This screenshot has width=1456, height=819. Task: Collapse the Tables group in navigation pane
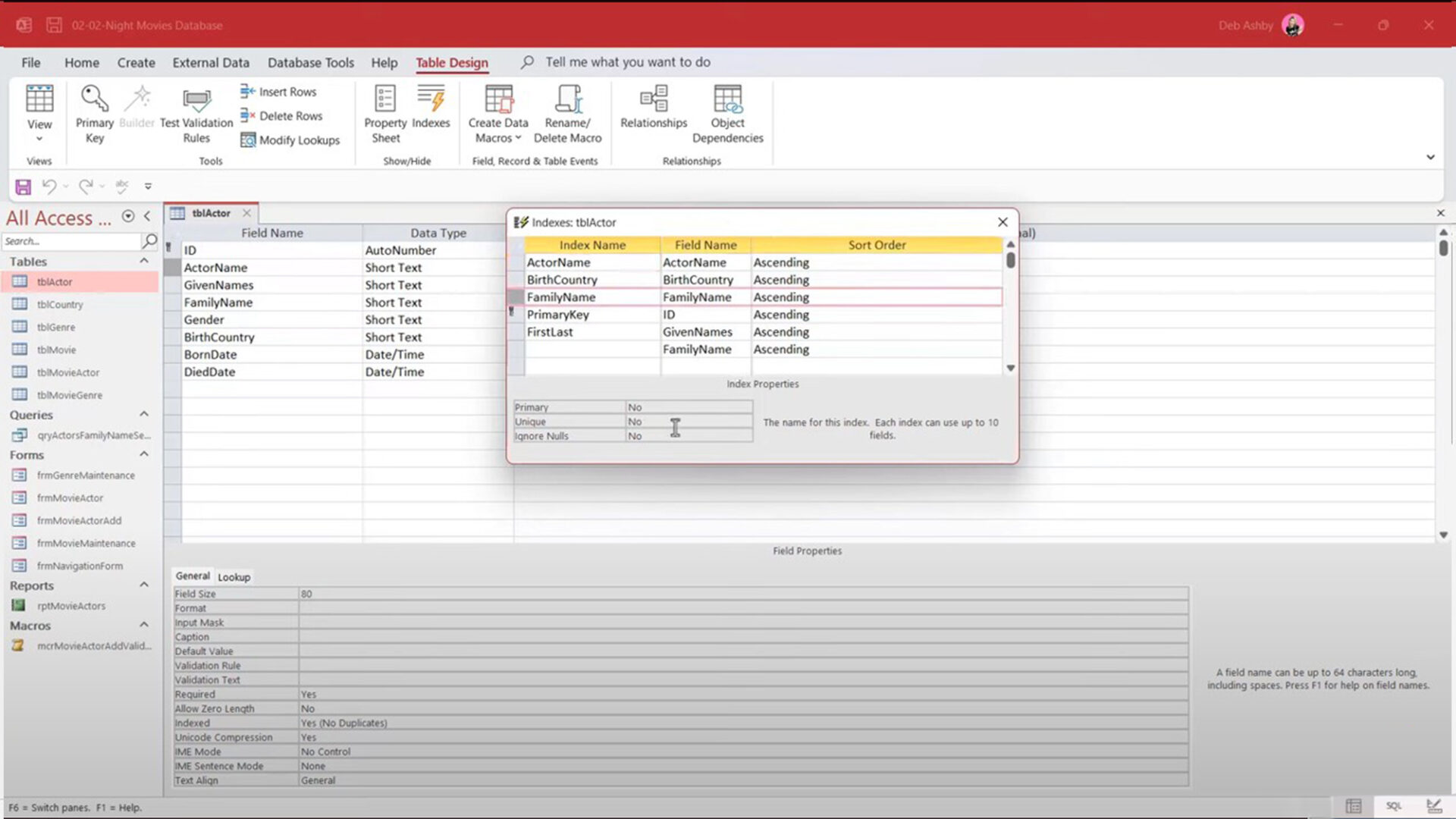(x=144, y=261)
